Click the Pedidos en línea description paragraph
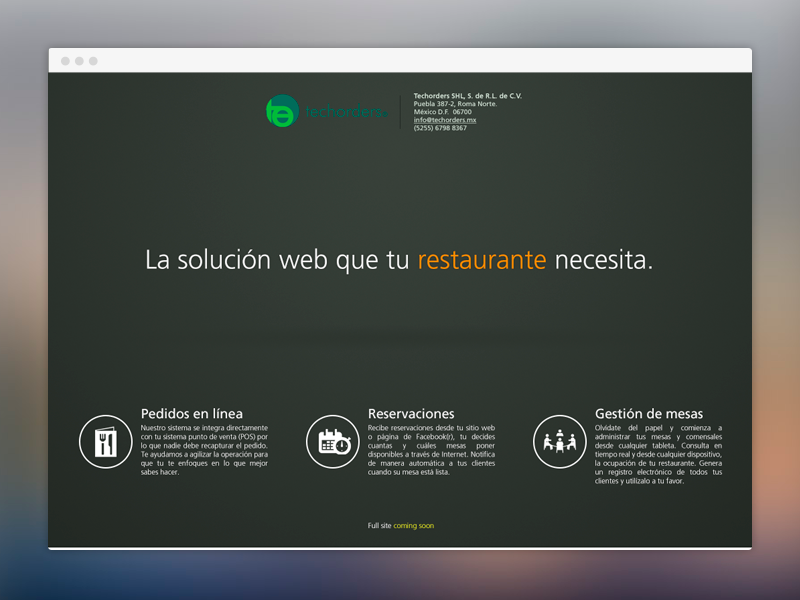The height and width of the screenshot is (600, 800). click(x=204, y=450)
